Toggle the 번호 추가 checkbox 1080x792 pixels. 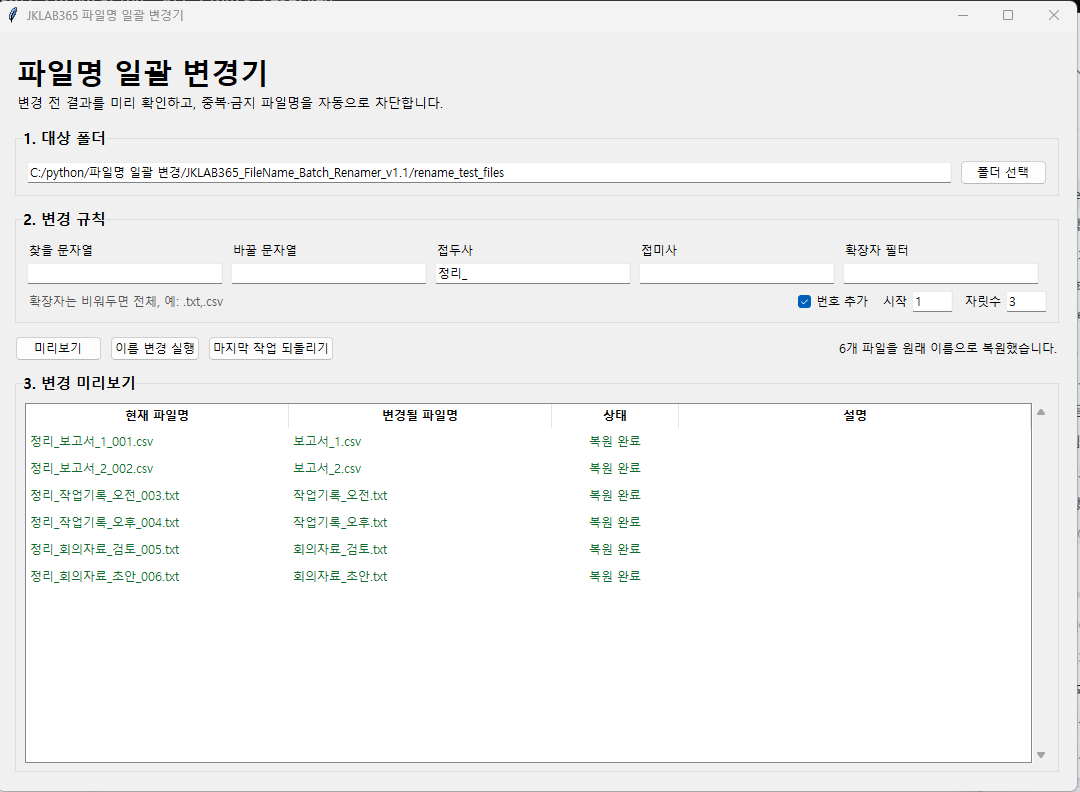click(804, 302)
